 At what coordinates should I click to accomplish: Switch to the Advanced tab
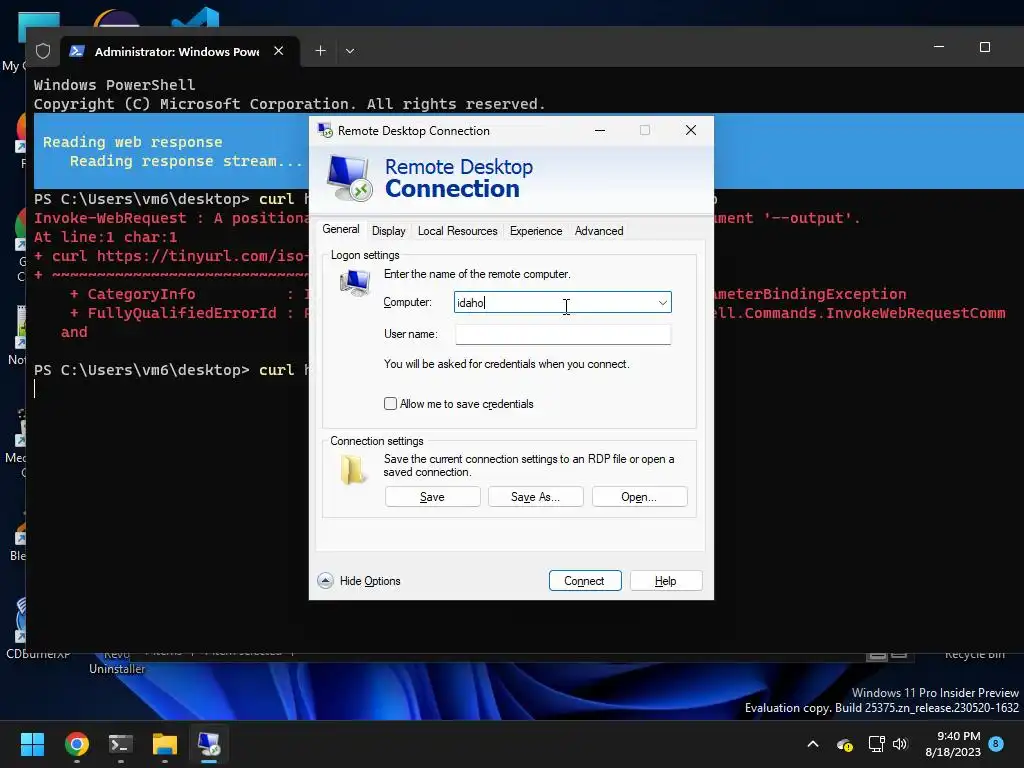point(599,231)
